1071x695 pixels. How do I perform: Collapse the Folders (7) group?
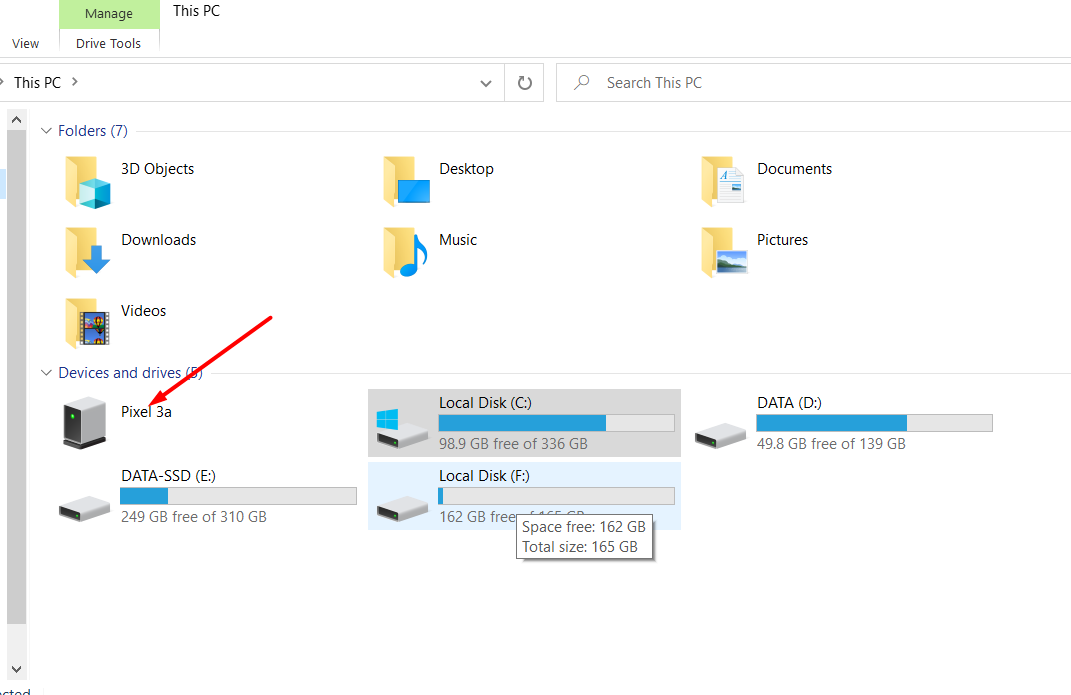coord(46,131)
